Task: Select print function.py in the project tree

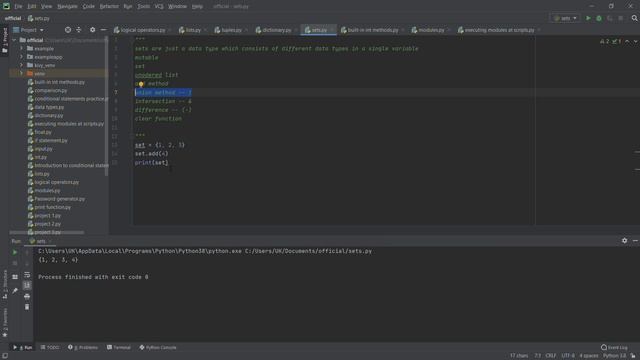Action: click(52, 207)
